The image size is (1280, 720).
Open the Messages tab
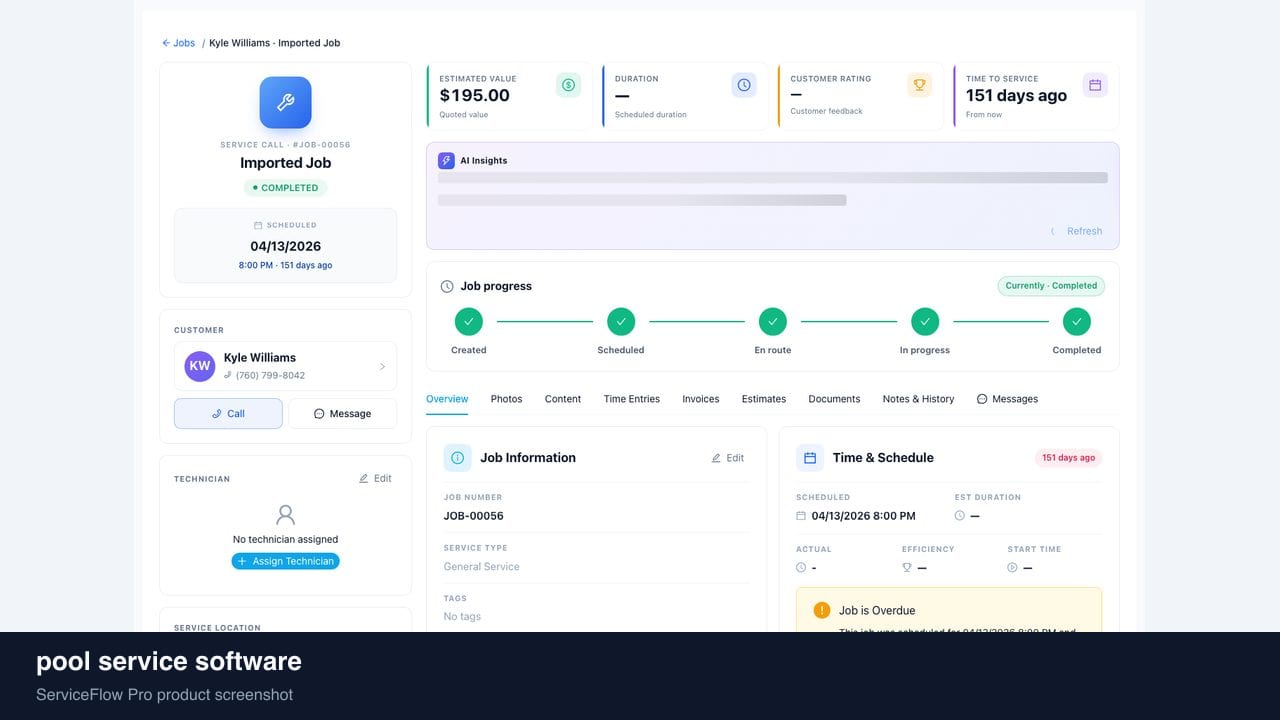click(1007, 399)
